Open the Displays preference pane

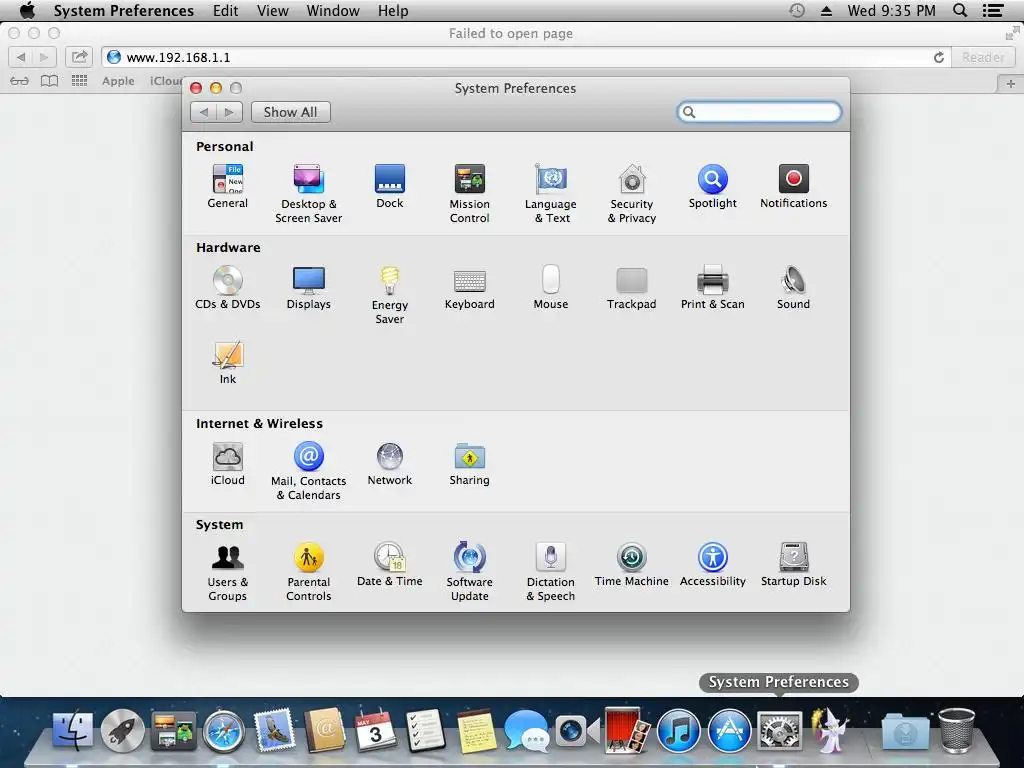[x=308, y=288]
